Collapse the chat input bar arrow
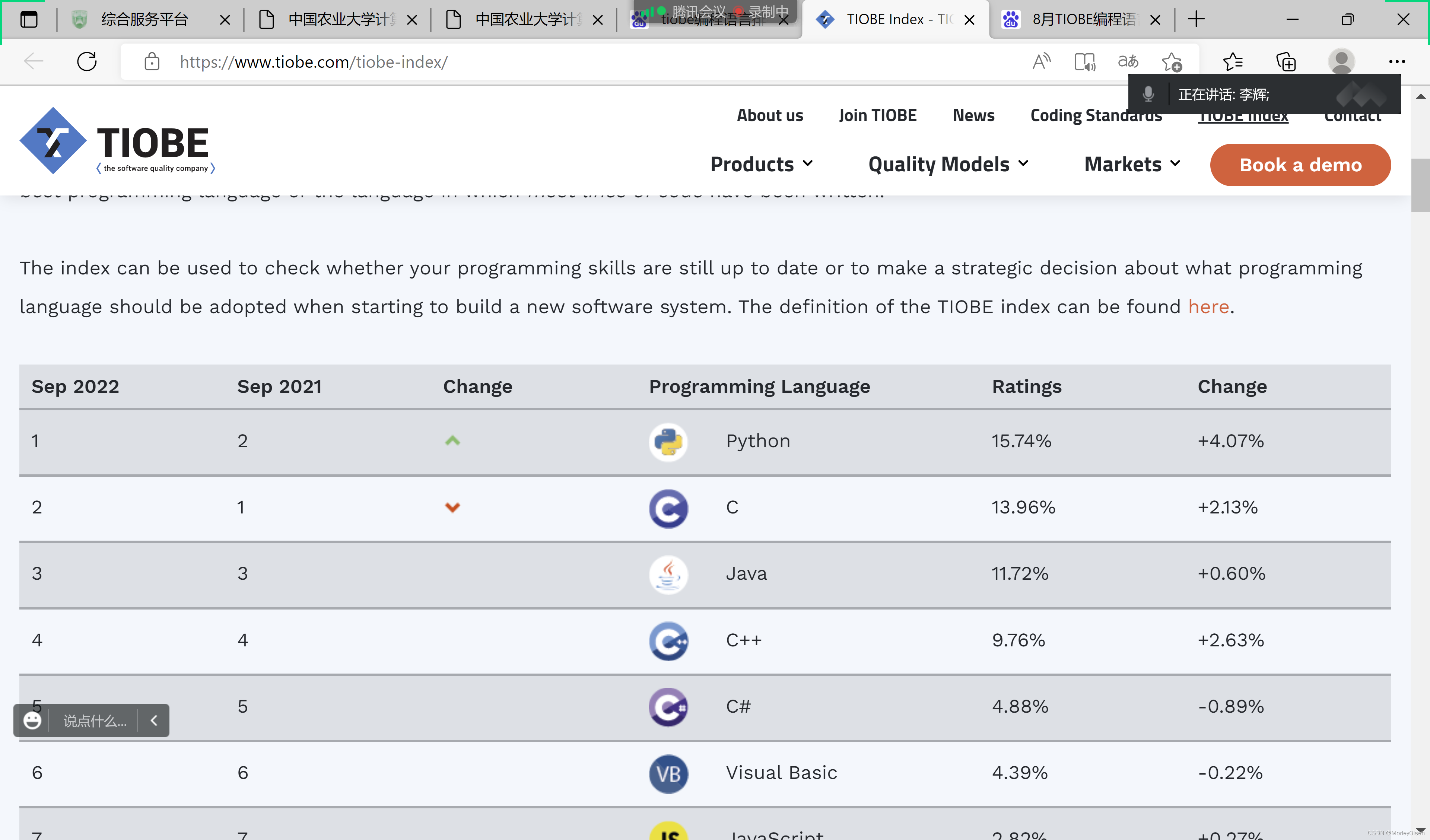This screenshot has height=840, width=1430. pos(154,720)
